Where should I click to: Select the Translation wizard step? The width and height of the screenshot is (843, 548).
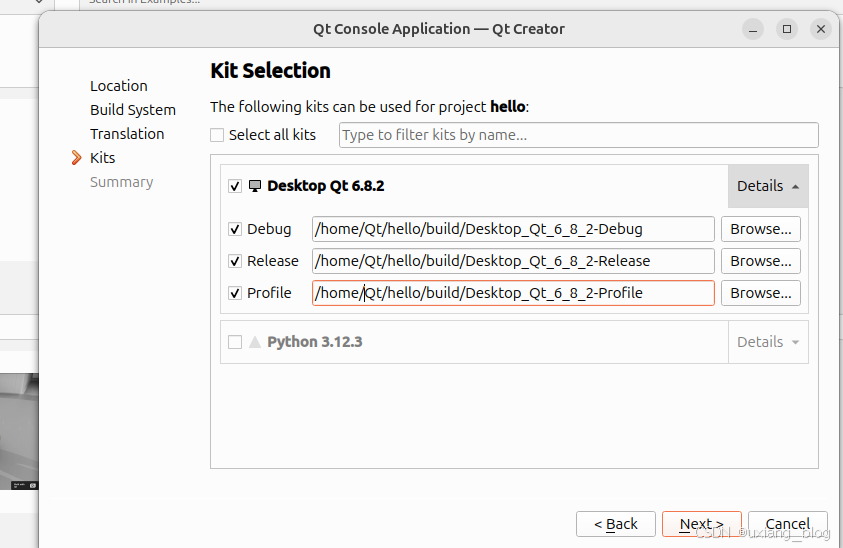tap(127, 134)
